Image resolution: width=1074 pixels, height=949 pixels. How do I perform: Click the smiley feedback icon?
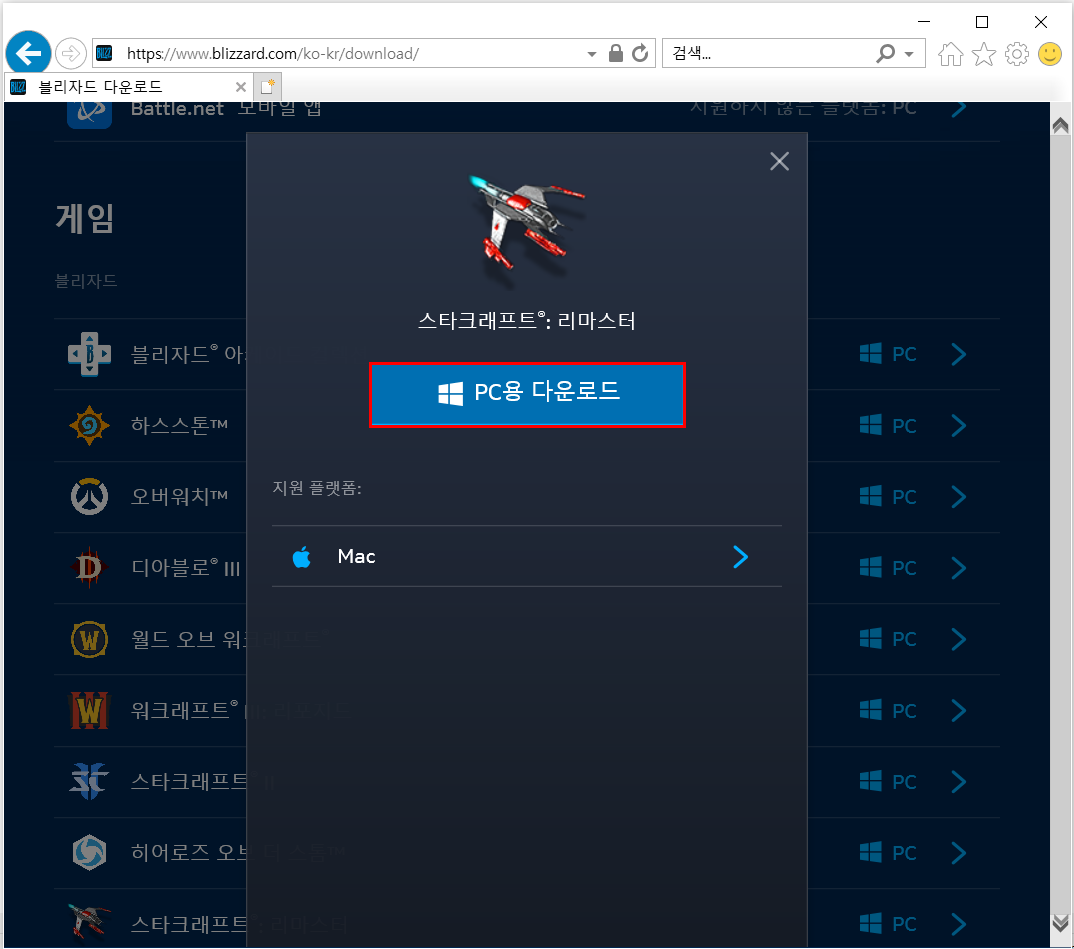click(1049, 53)
